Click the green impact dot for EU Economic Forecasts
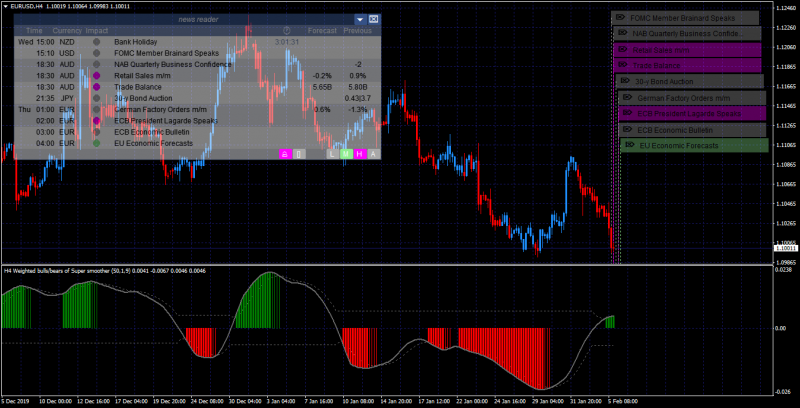 click(96, 143)
